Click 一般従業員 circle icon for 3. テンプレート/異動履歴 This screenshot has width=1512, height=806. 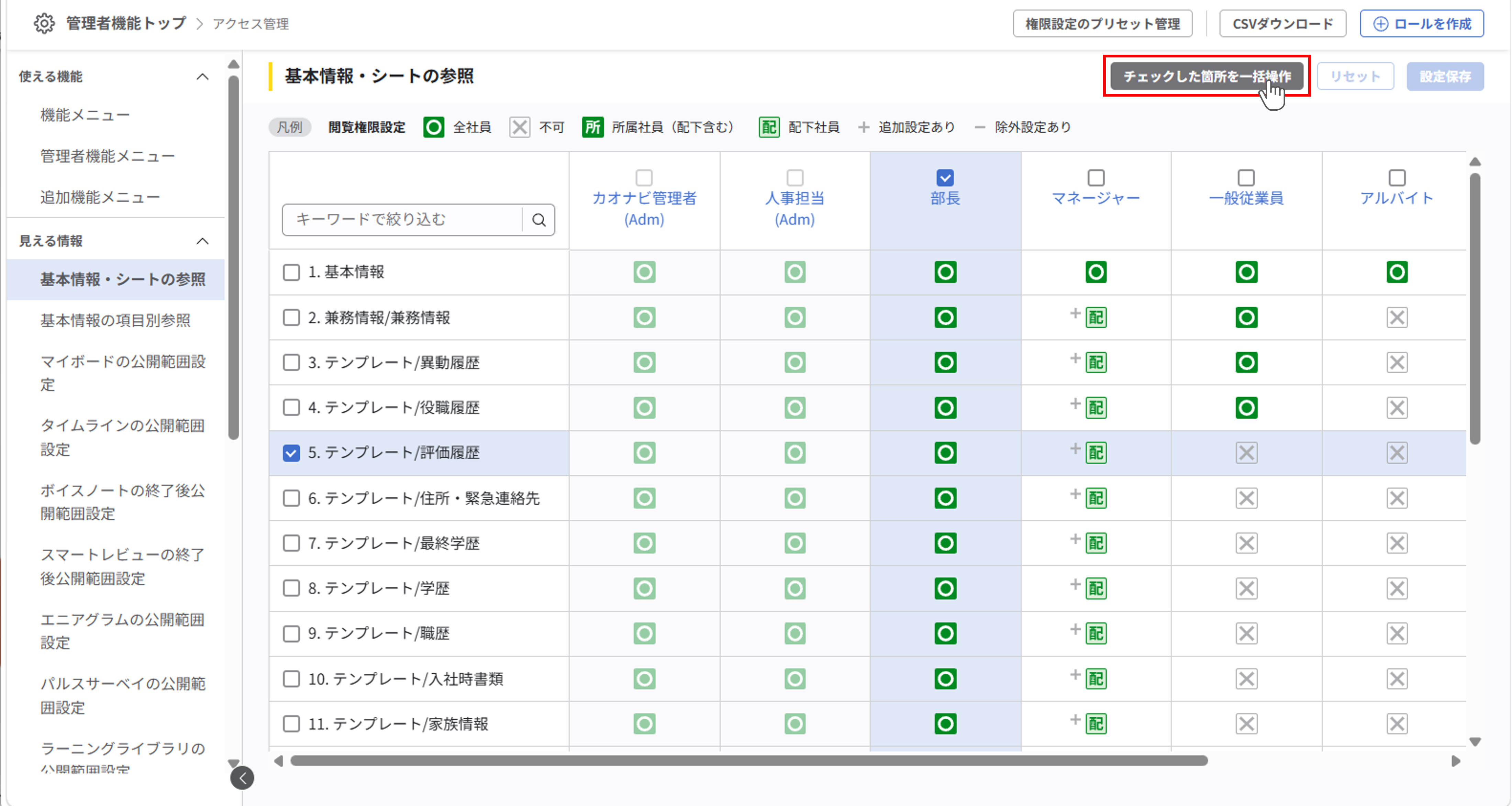pos(1246,362)
